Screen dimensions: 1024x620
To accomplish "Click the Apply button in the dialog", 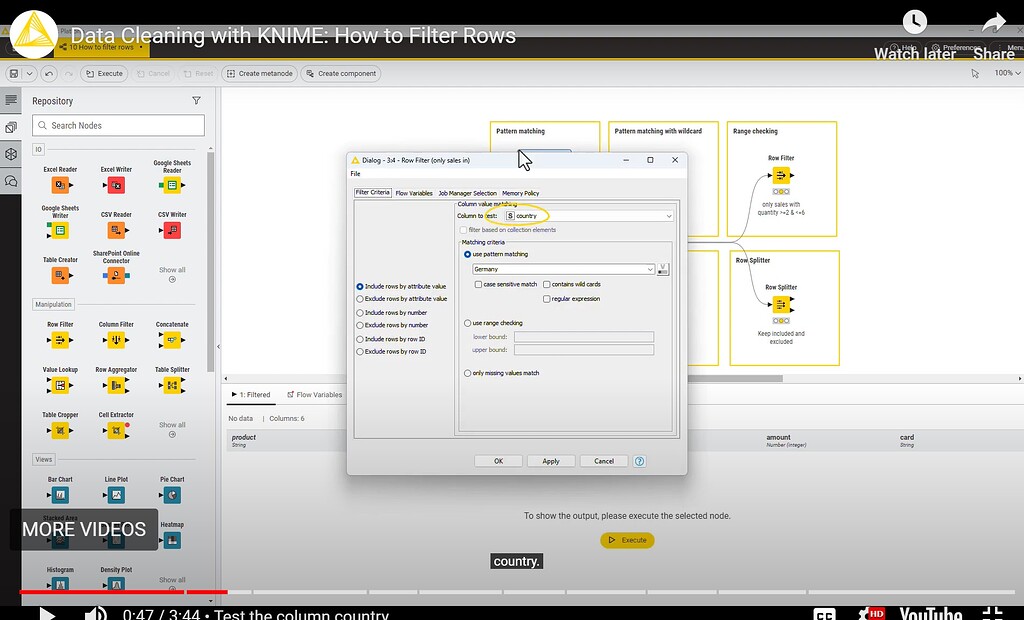I will (551, 460).
